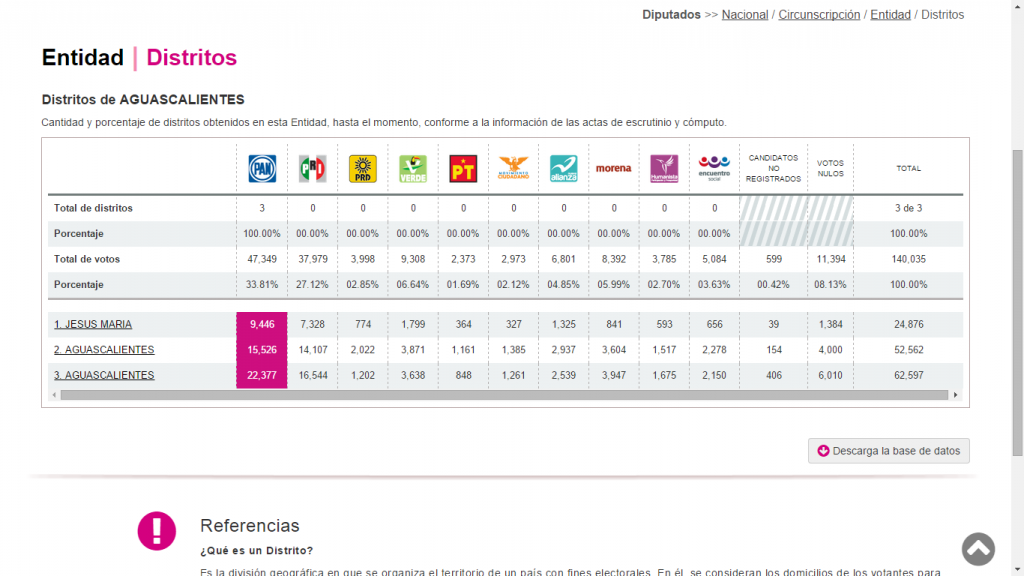Select the Encuentro Social logo
Image resolution: width=1024 pixels, height=576 pixels.
point(714,168)
